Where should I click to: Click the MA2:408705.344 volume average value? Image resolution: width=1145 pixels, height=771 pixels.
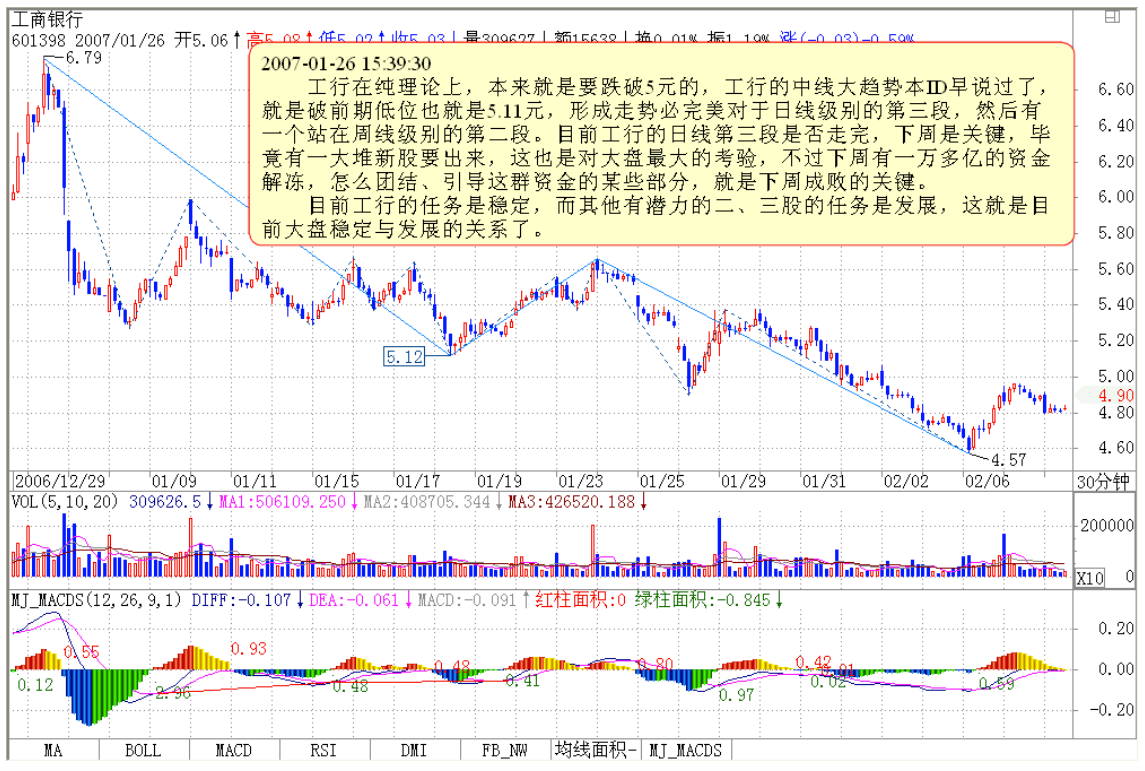point(426,502)
